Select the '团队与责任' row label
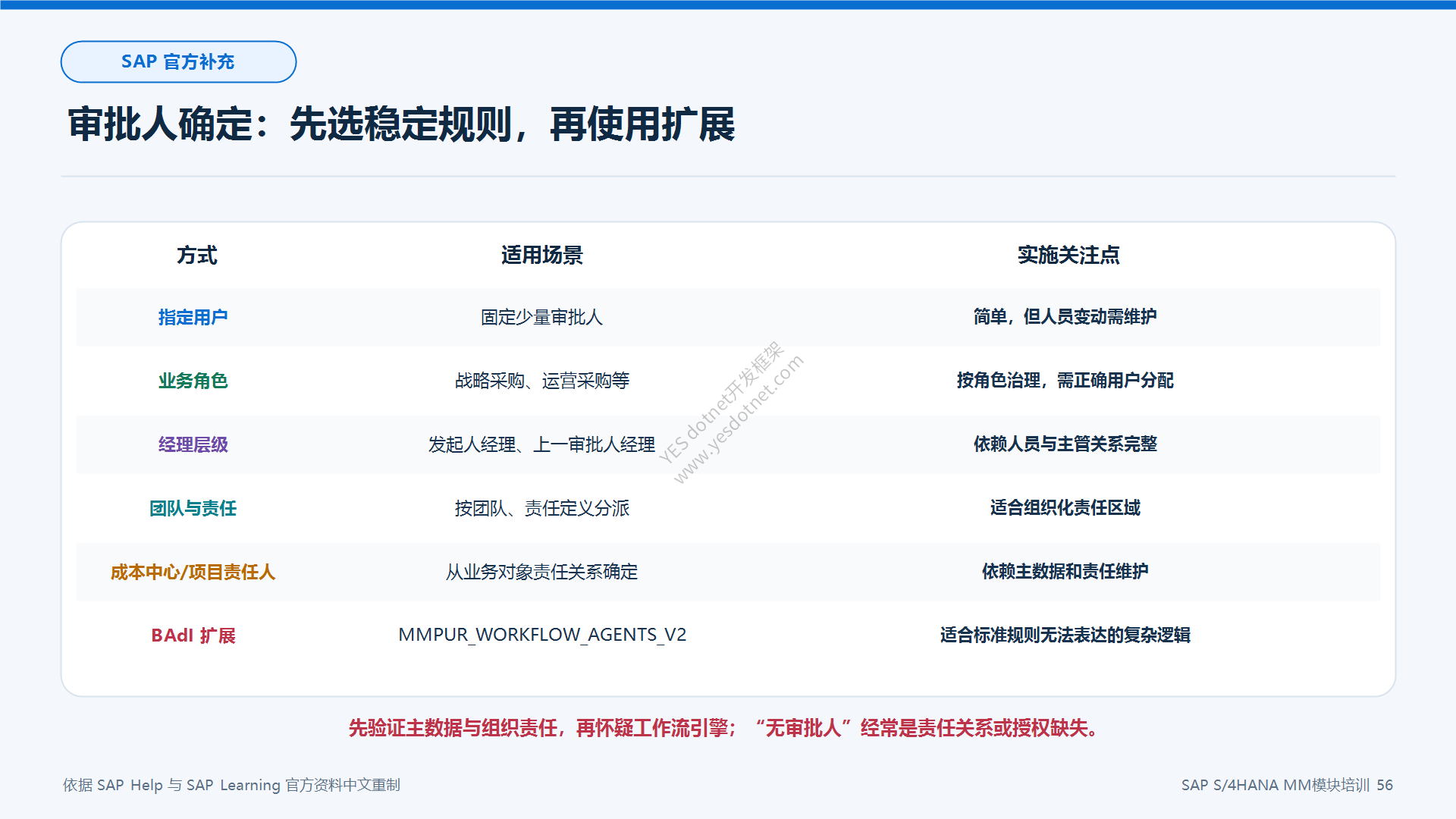1456x819 pixels. click(193, 508)
